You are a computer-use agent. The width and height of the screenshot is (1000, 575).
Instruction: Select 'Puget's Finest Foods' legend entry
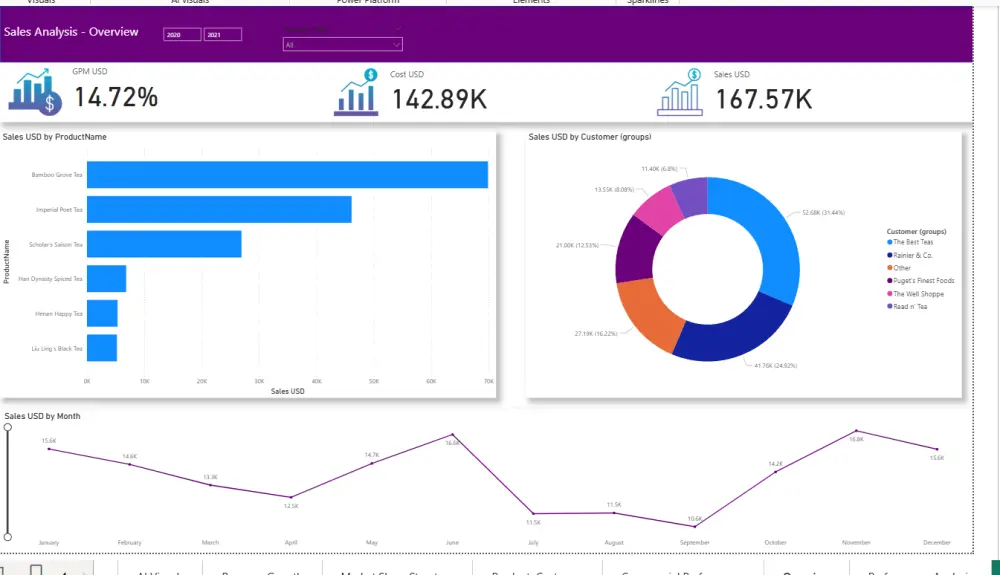(x=921, y=280)
